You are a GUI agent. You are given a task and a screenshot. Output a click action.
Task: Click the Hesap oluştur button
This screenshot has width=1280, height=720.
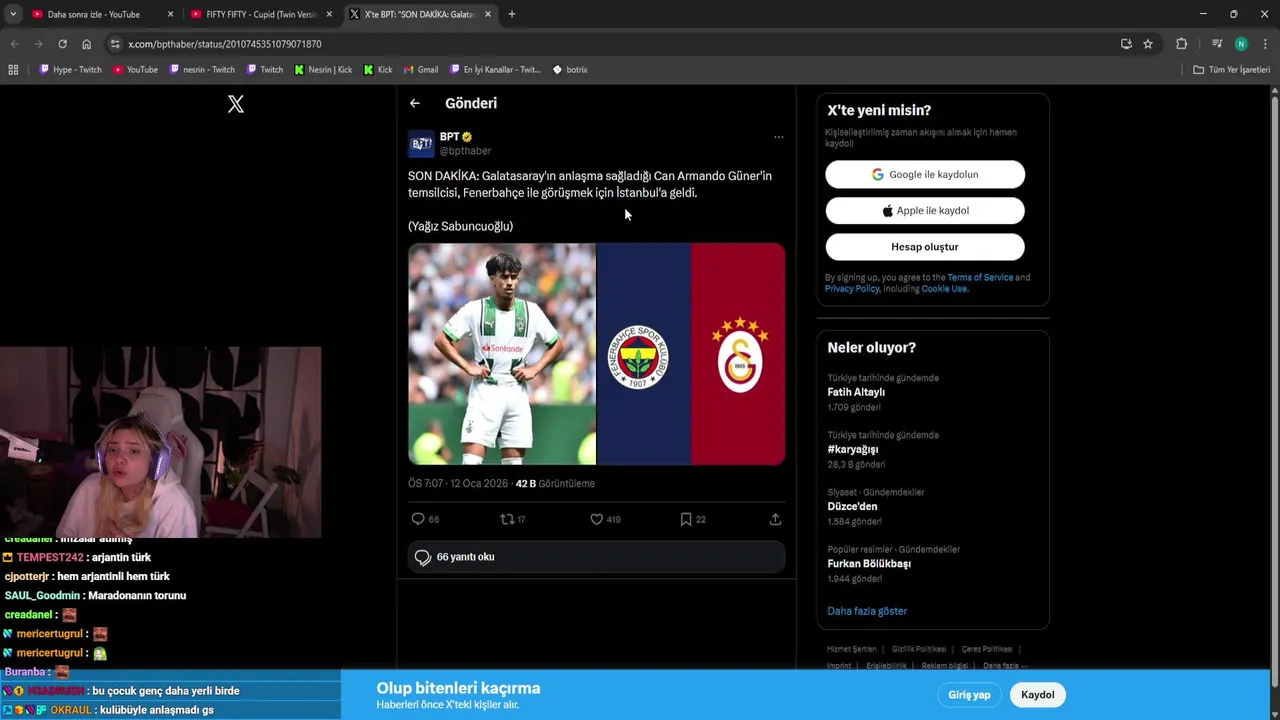pos(925,246)
